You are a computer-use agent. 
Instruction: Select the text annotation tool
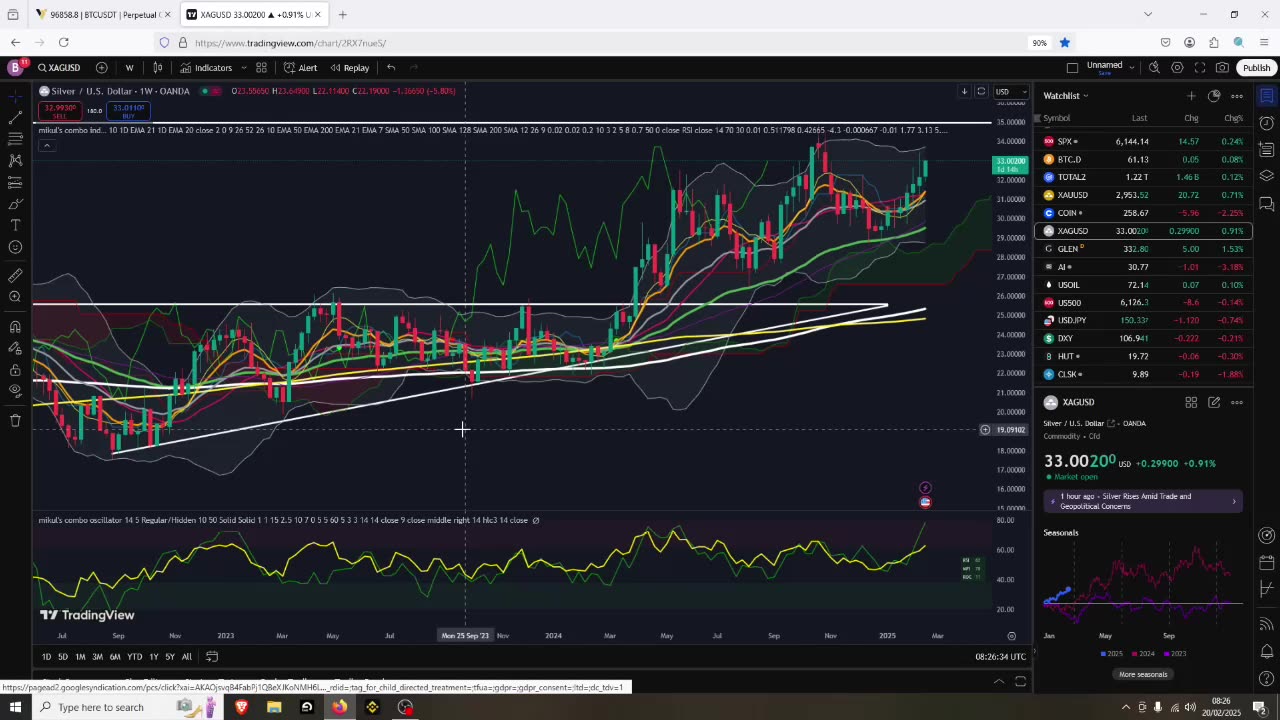coord(15,225)
